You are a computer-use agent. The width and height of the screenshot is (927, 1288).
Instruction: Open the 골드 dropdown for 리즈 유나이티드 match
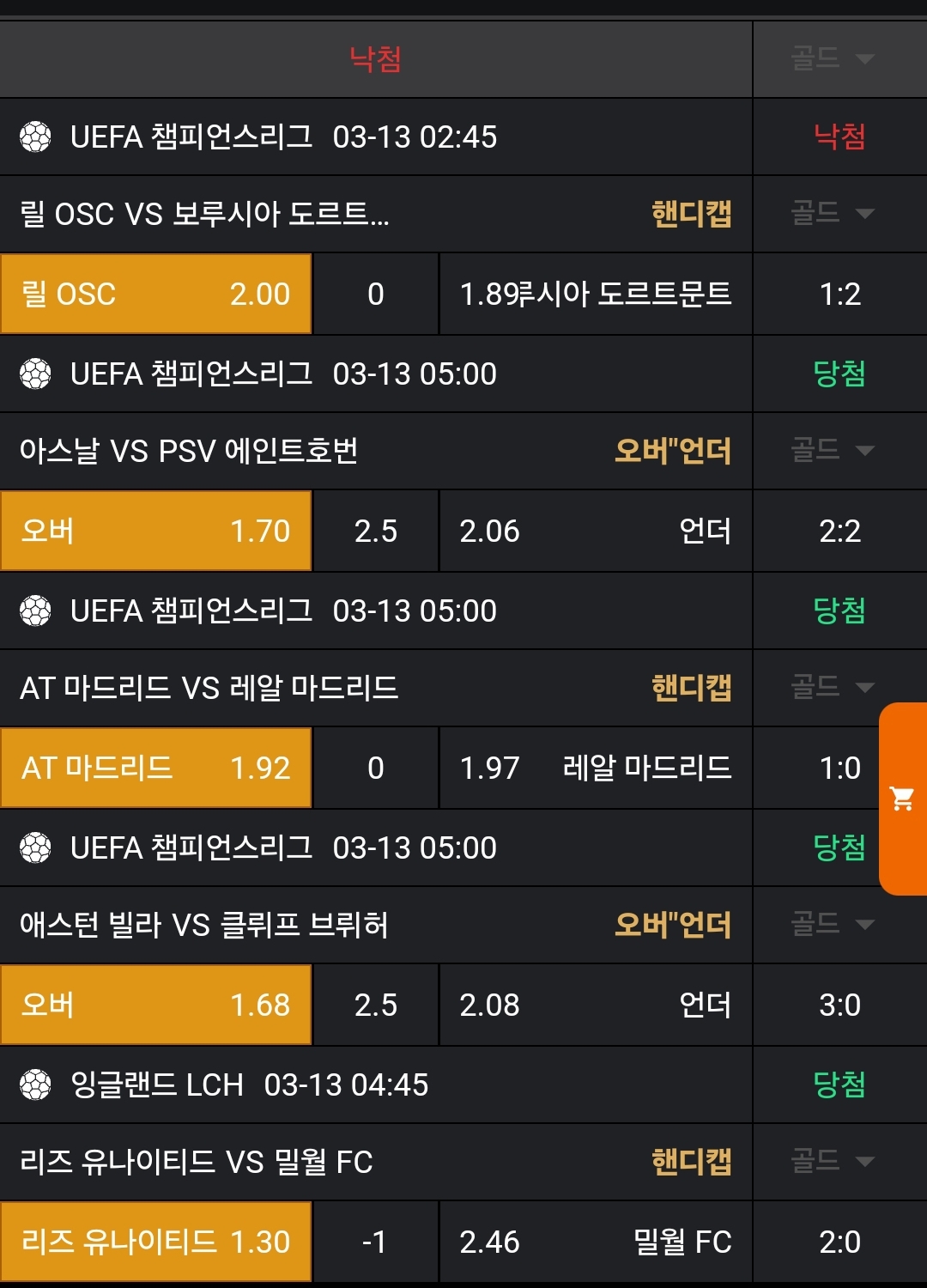pos(832,1161)
